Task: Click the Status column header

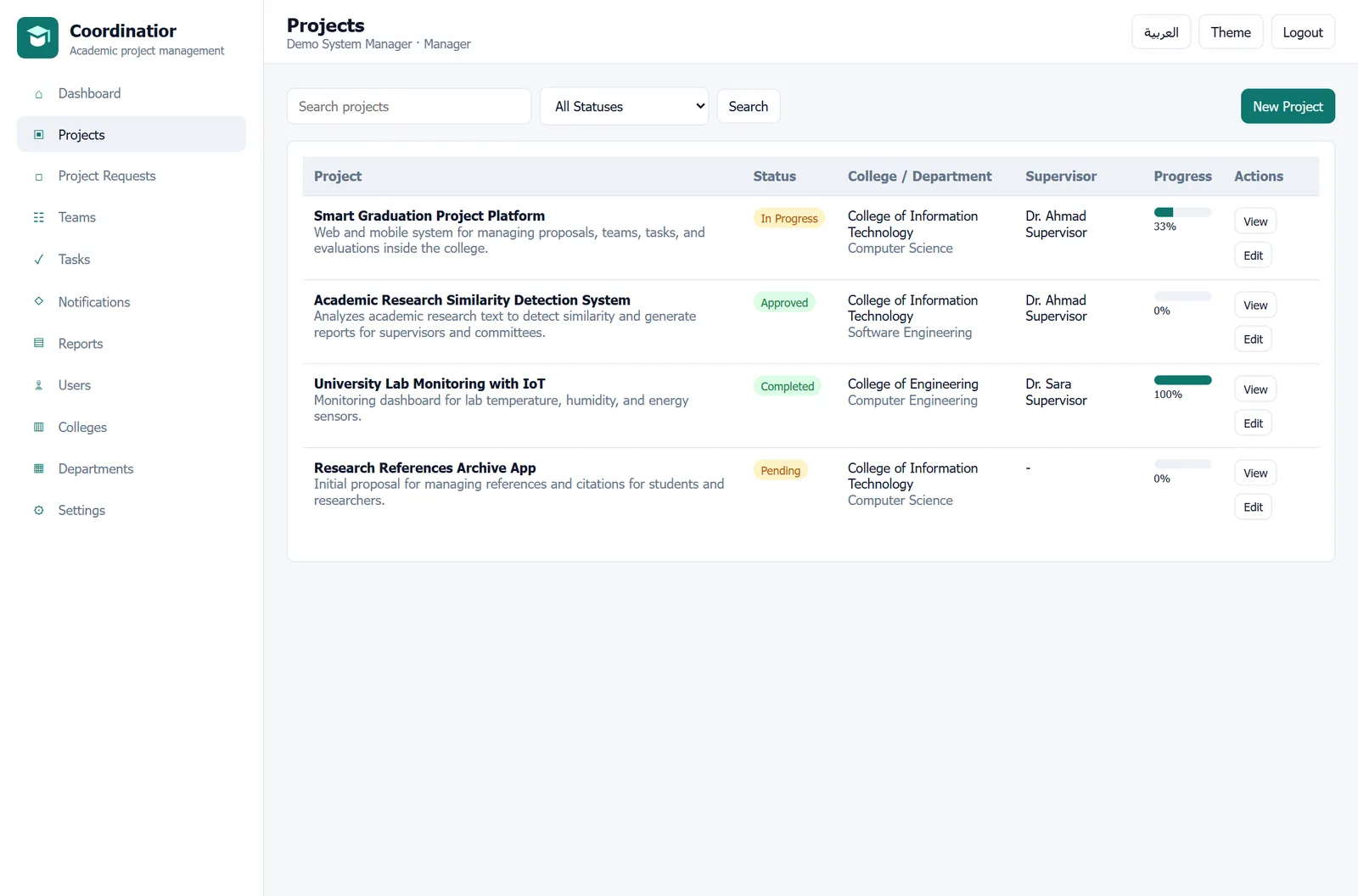Action: [x=774, y=176]
